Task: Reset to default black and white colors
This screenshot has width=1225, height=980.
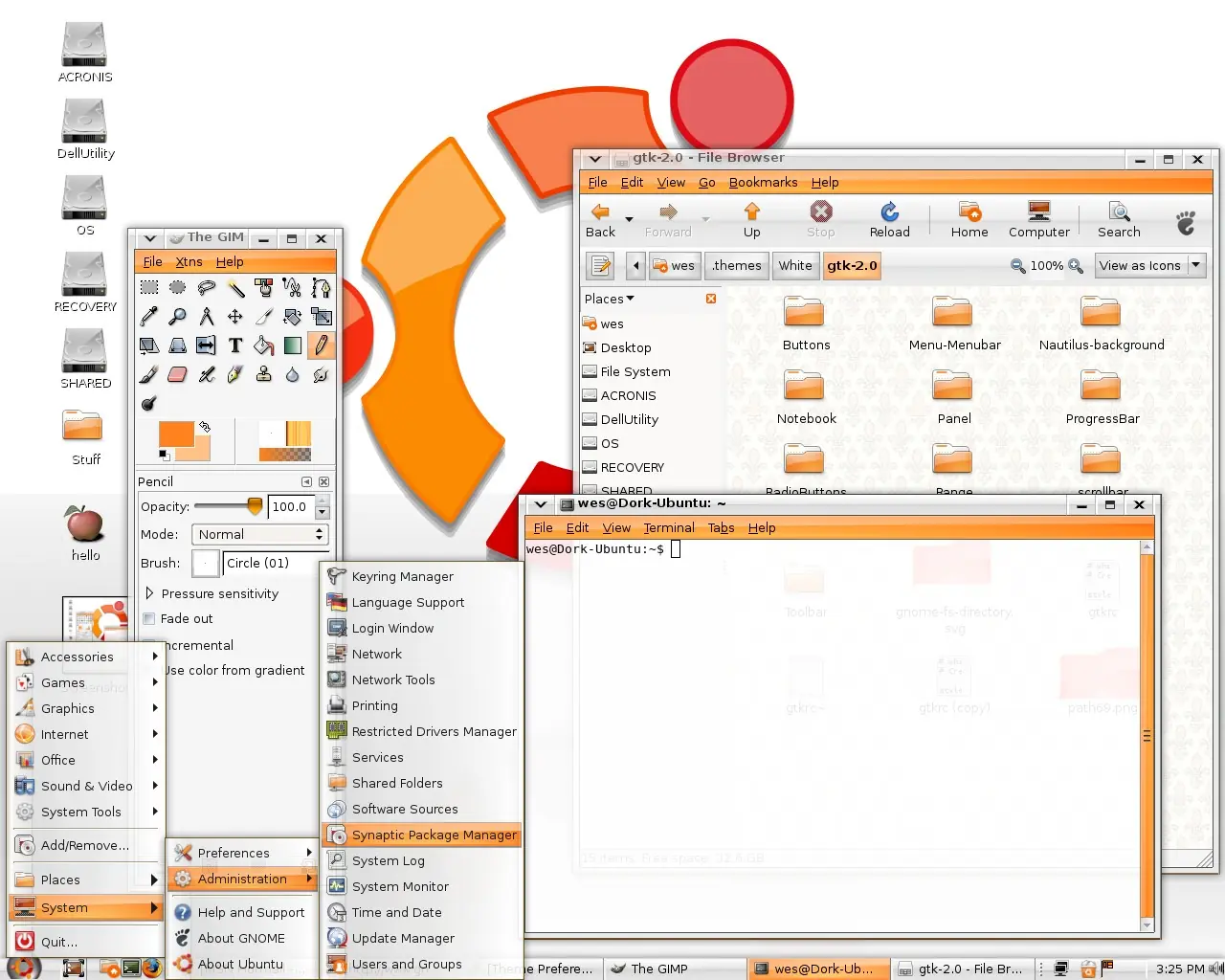Action: tap(164, 456)
